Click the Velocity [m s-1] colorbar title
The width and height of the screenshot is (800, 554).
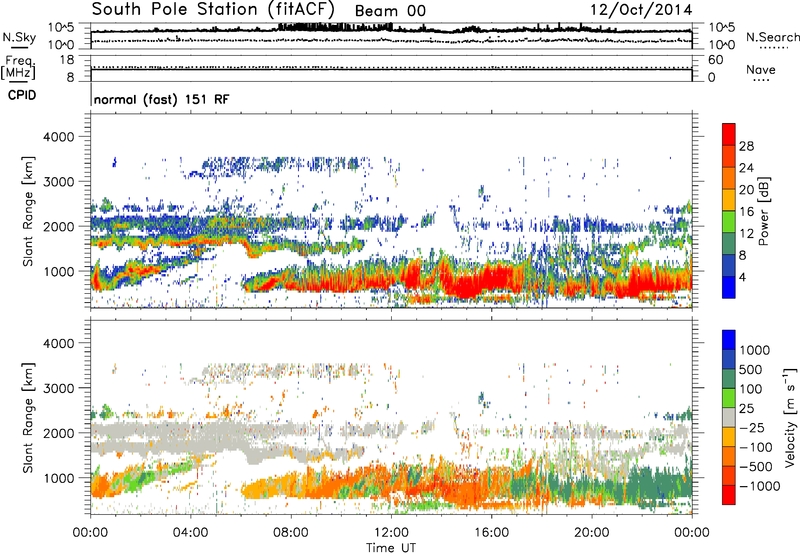(790, 417)
